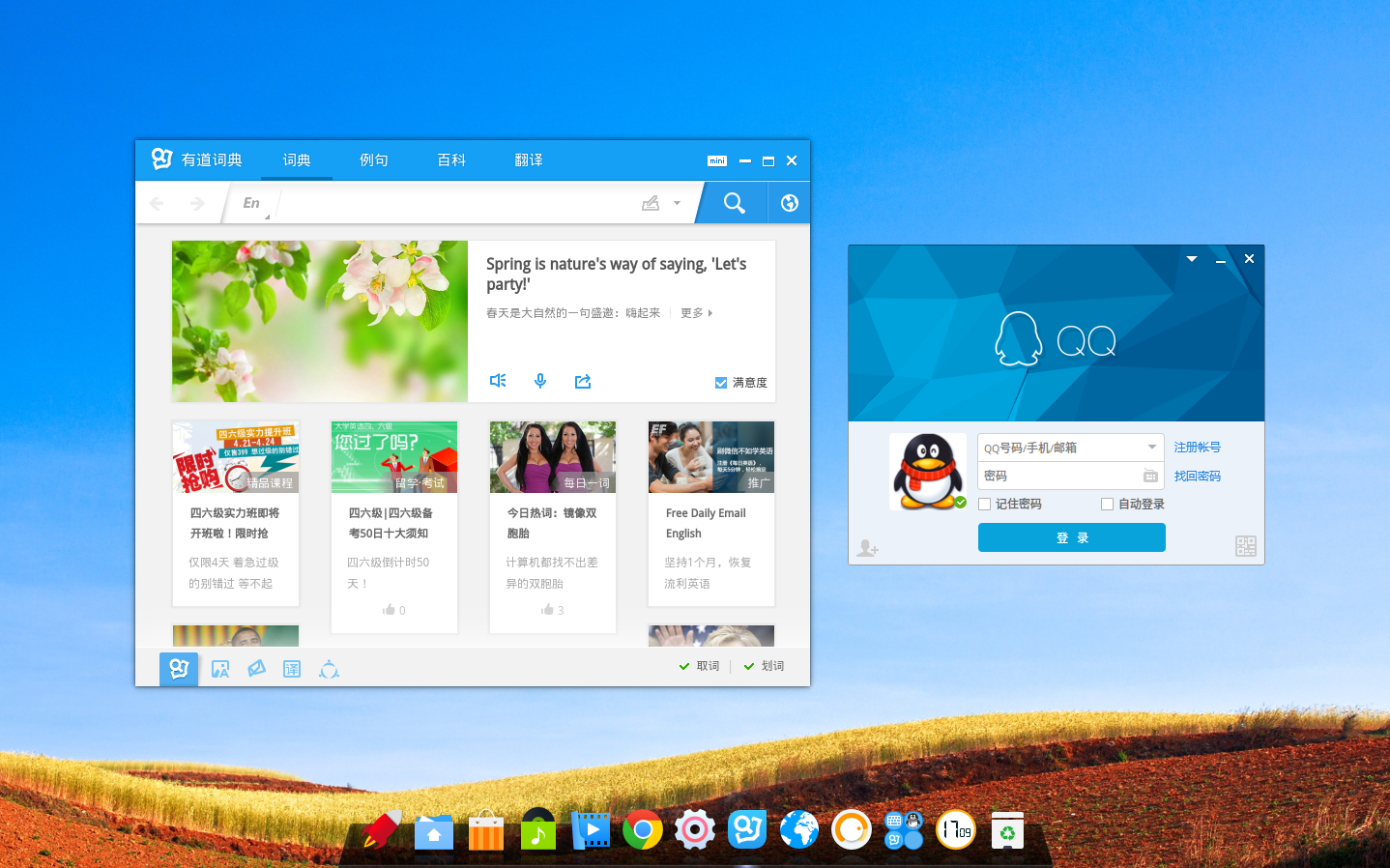Open the Free Daily Email English article title

tap(706, 523)
